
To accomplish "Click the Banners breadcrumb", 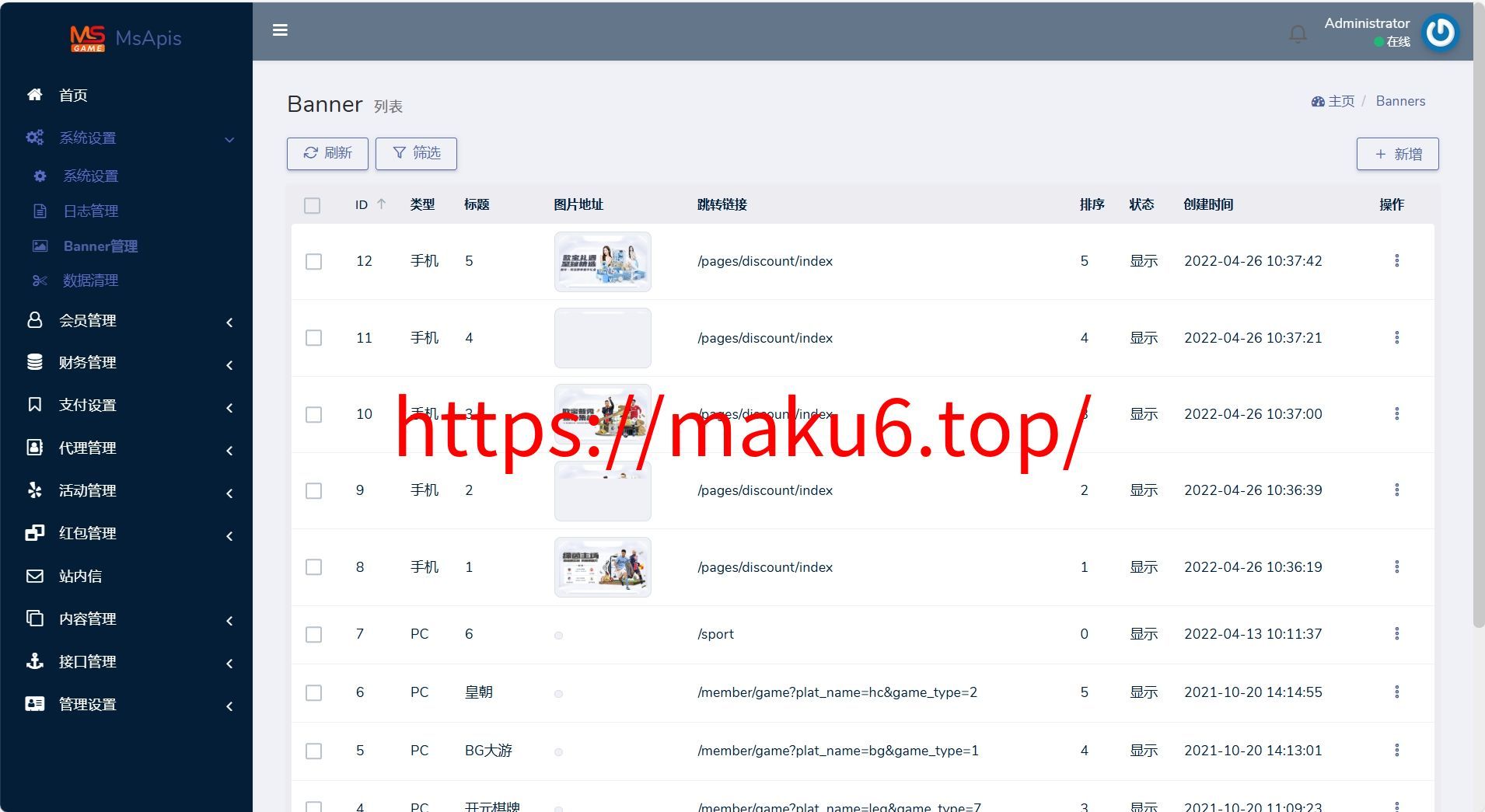I will (1400, 101).
